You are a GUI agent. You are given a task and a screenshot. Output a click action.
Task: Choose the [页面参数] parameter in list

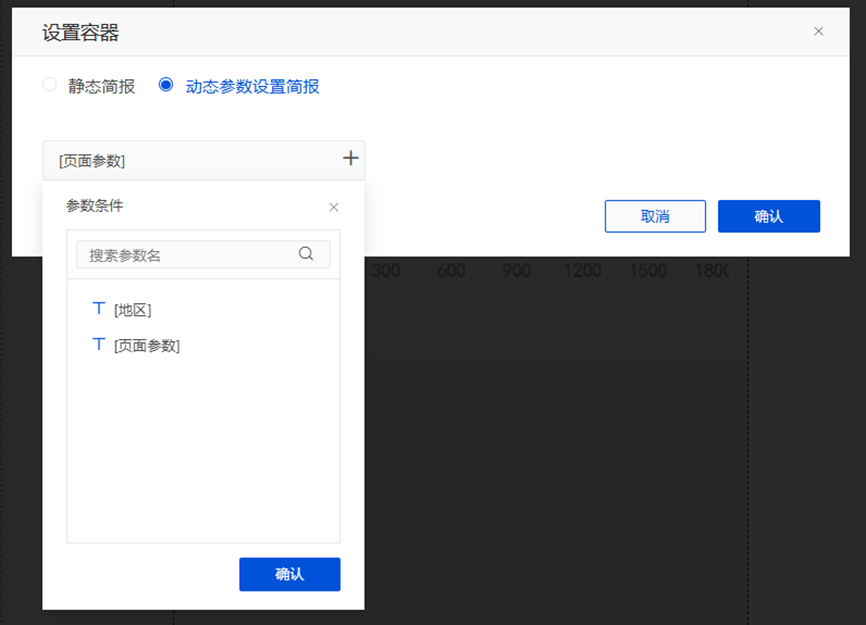click(147, 346)
